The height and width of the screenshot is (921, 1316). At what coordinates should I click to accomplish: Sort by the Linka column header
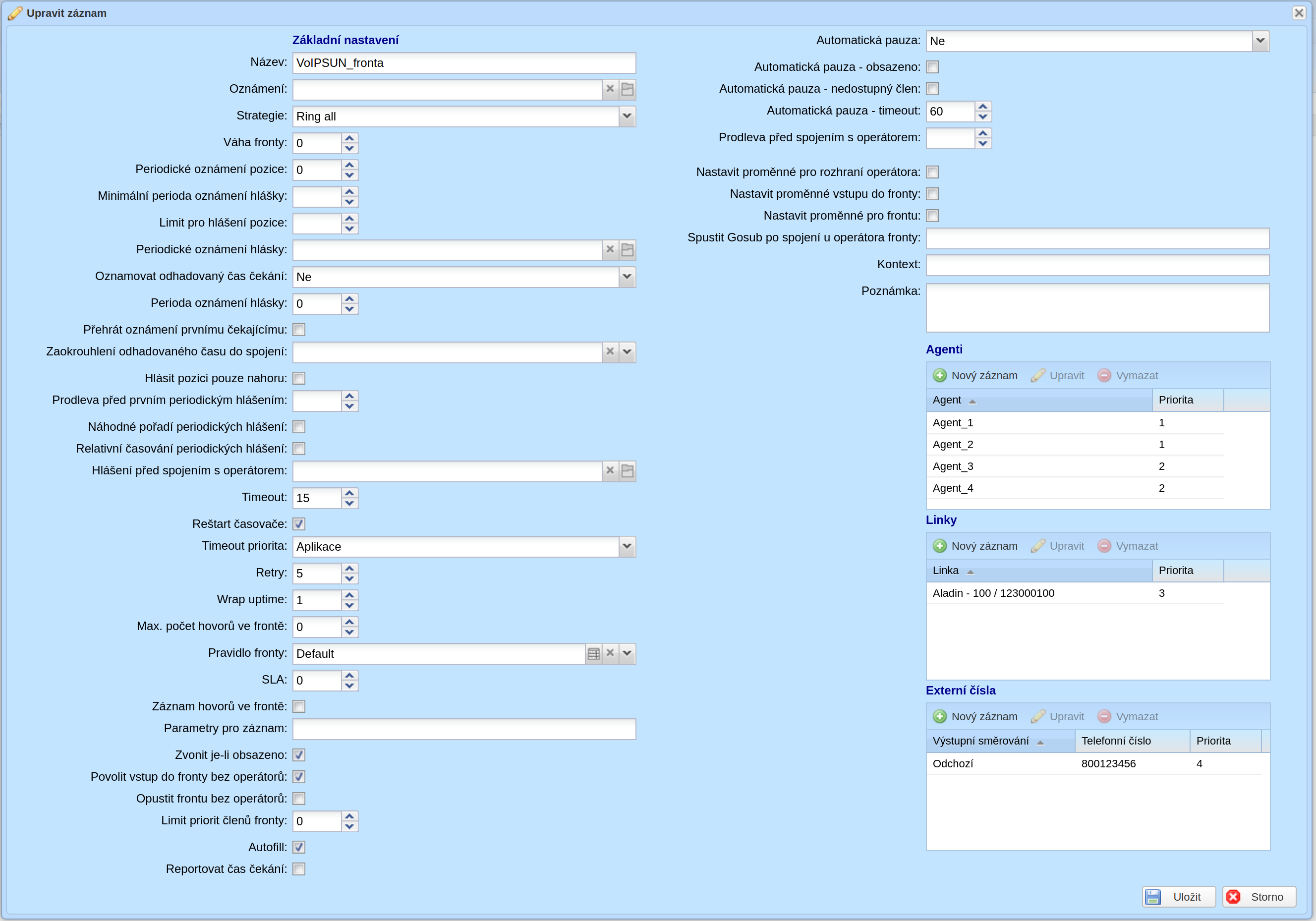[x=1038, y=570]
